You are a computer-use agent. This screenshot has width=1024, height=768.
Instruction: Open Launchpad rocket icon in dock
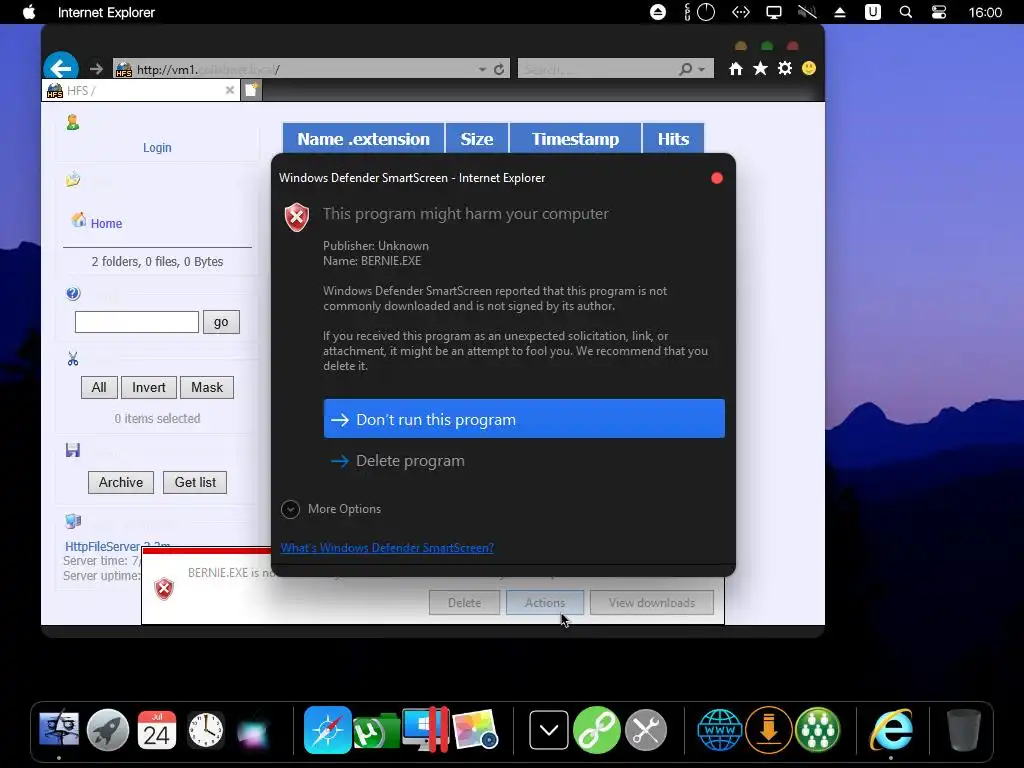pyautogui.click(x=108, y=729)
